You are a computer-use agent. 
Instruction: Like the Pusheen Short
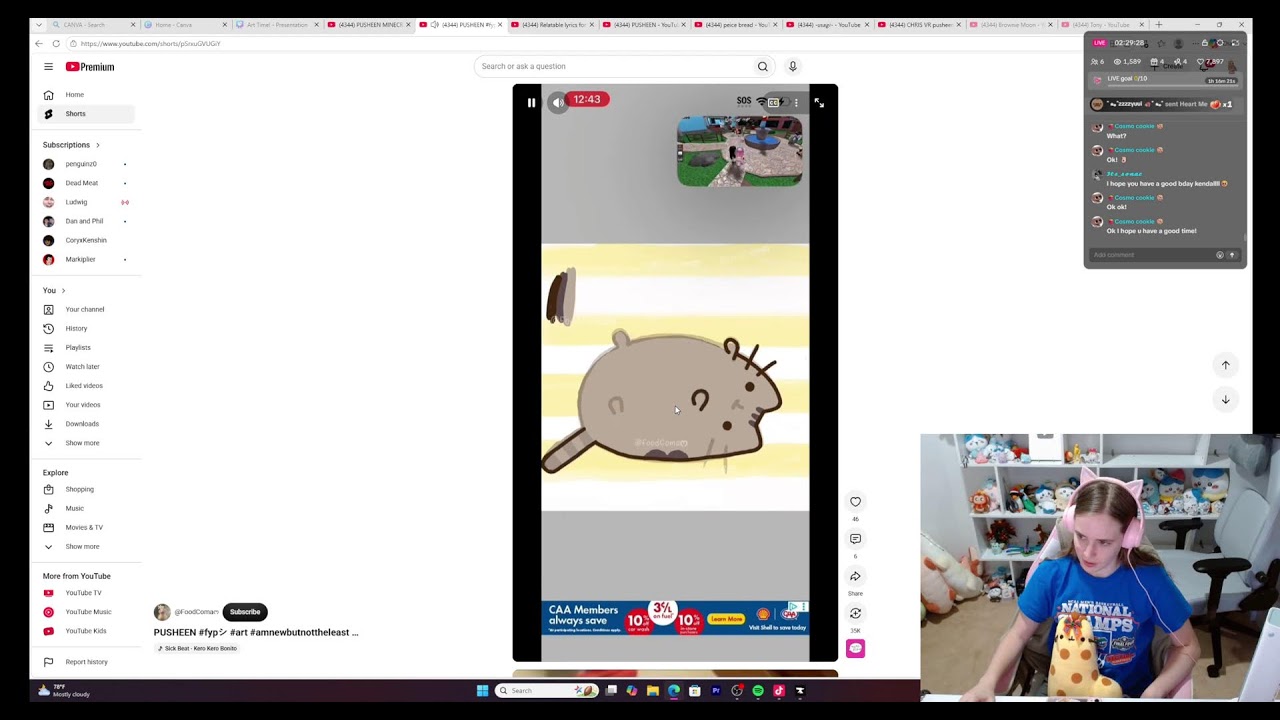(855, 502)
